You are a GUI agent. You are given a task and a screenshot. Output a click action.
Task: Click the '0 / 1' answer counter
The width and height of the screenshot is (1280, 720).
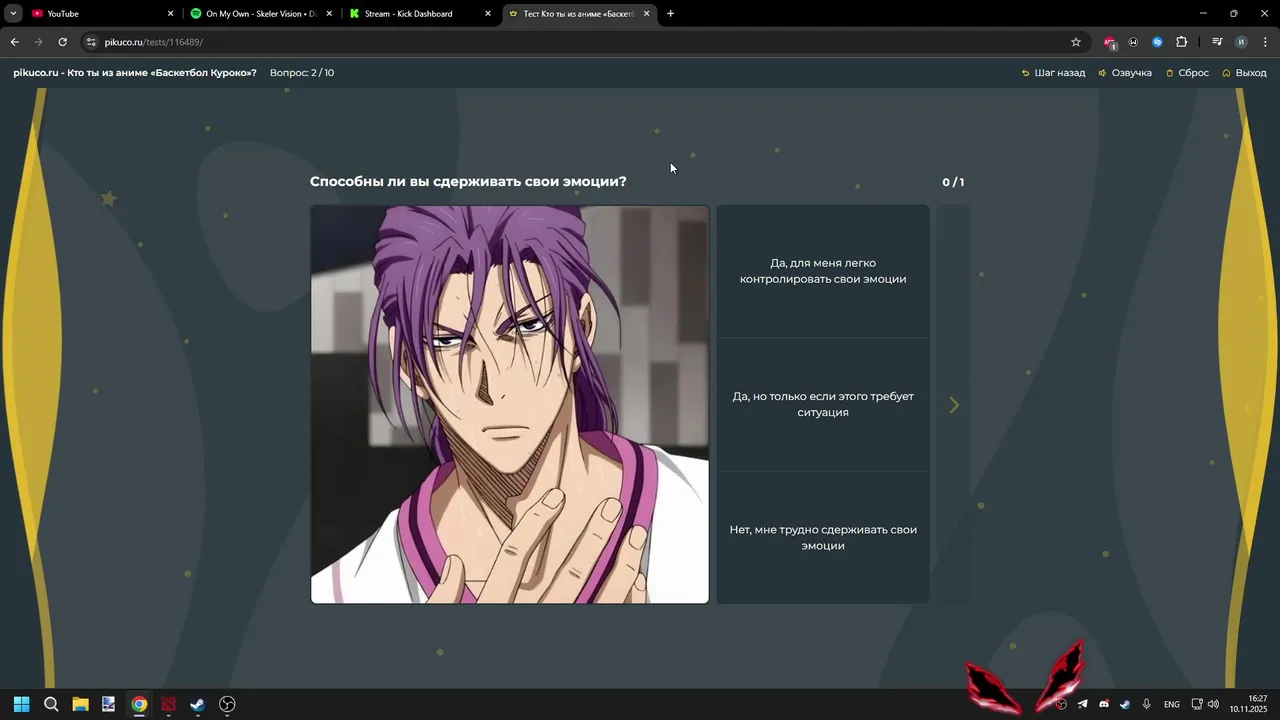click(x=953, y=182)
